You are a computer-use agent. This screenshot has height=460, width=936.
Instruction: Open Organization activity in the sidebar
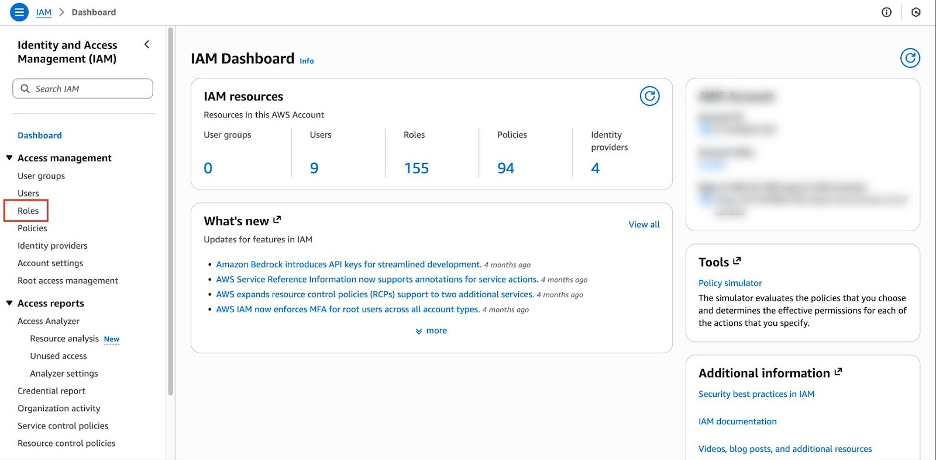coord(59,409)
